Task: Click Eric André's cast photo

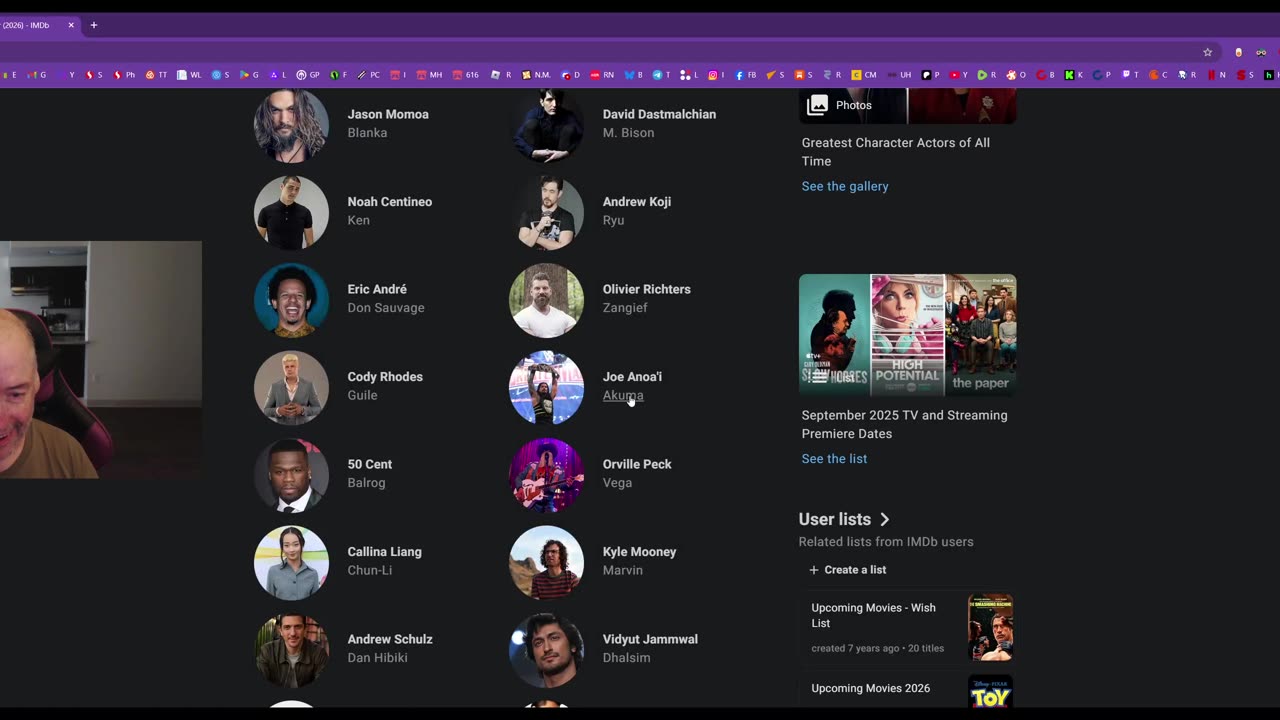Action: pyautogui.click(x=291, y=300)
